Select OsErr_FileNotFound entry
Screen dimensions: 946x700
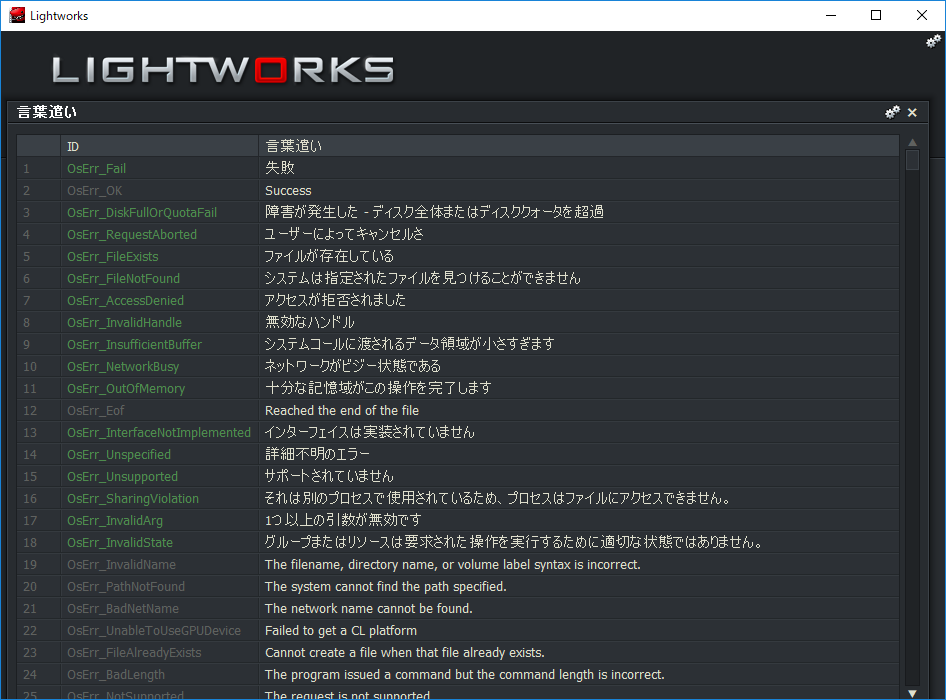159,279
